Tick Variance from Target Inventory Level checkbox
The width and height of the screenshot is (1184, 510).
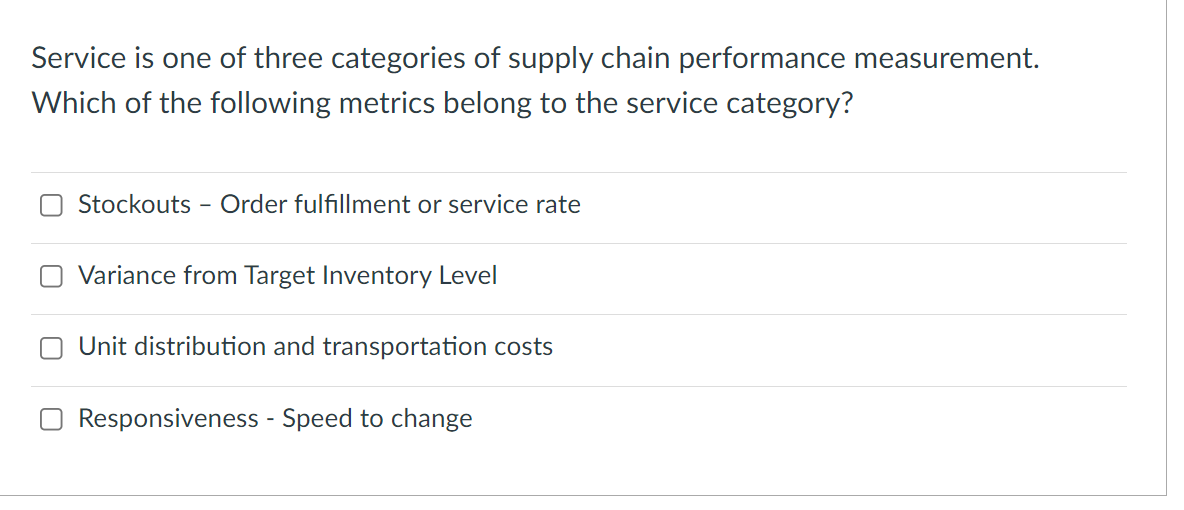[x=51, y=277]
